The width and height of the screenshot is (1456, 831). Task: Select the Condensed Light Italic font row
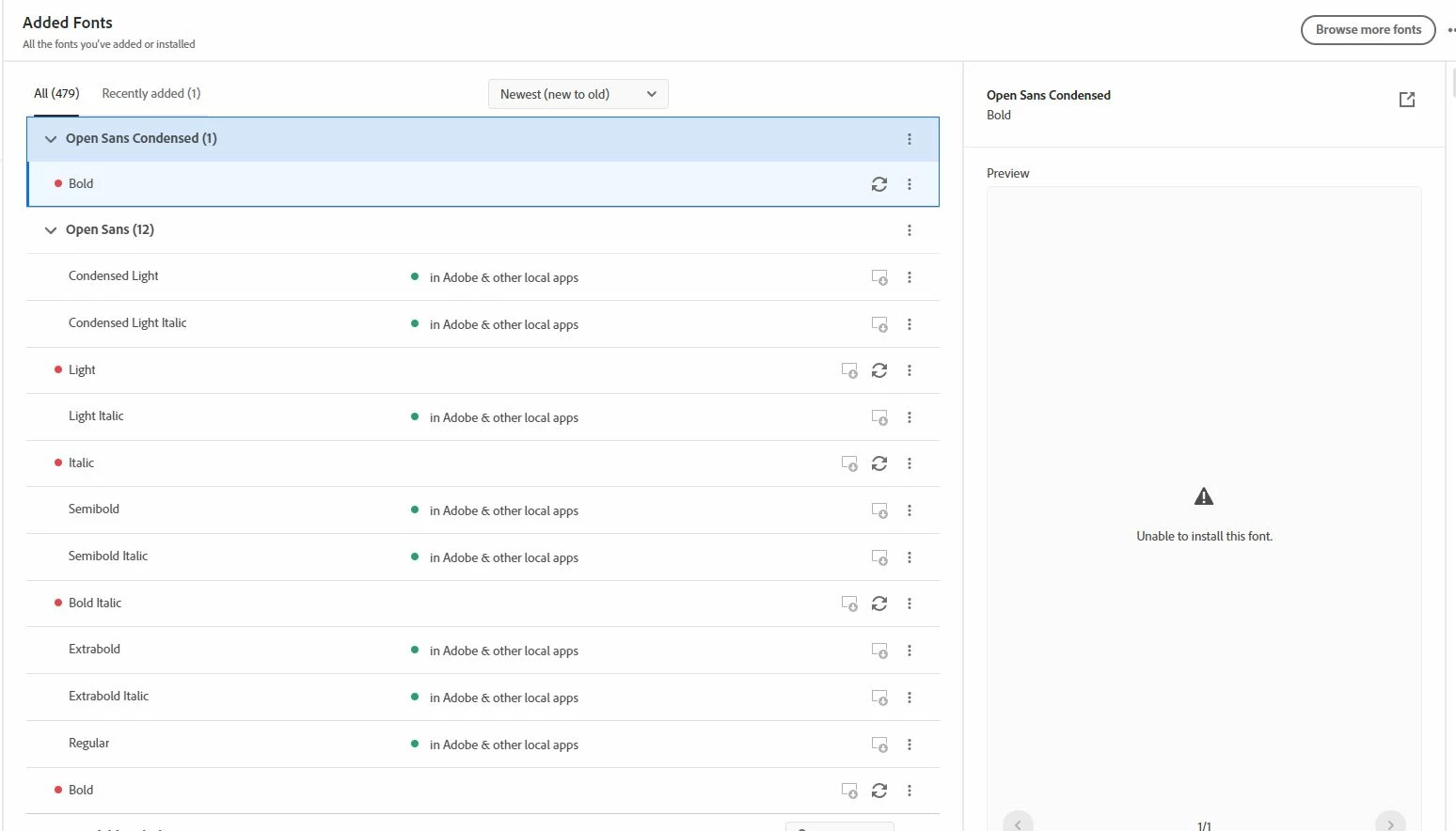[x=483, y=324]
